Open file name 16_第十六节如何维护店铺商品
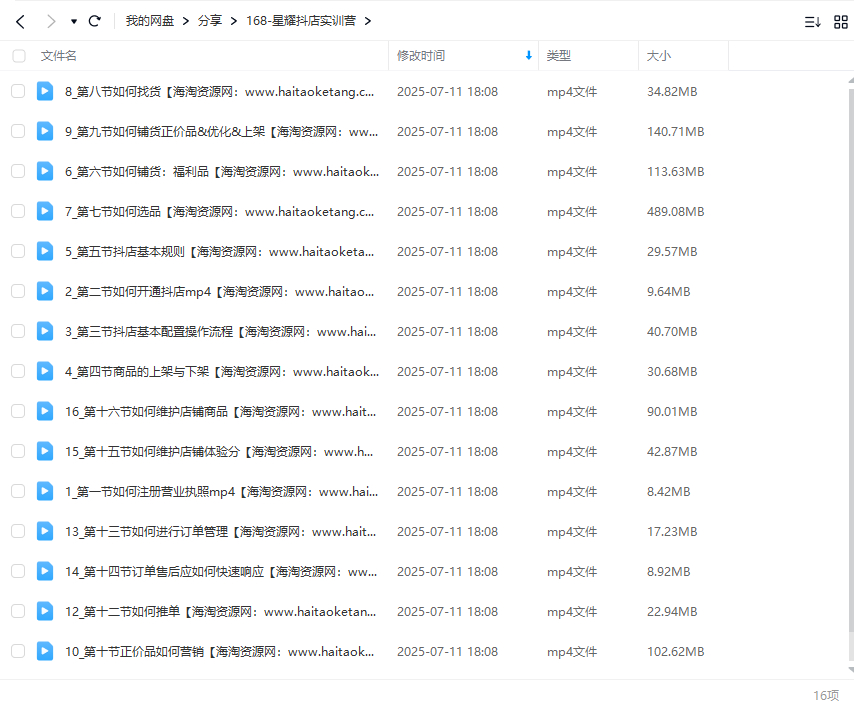 point(221,411)
